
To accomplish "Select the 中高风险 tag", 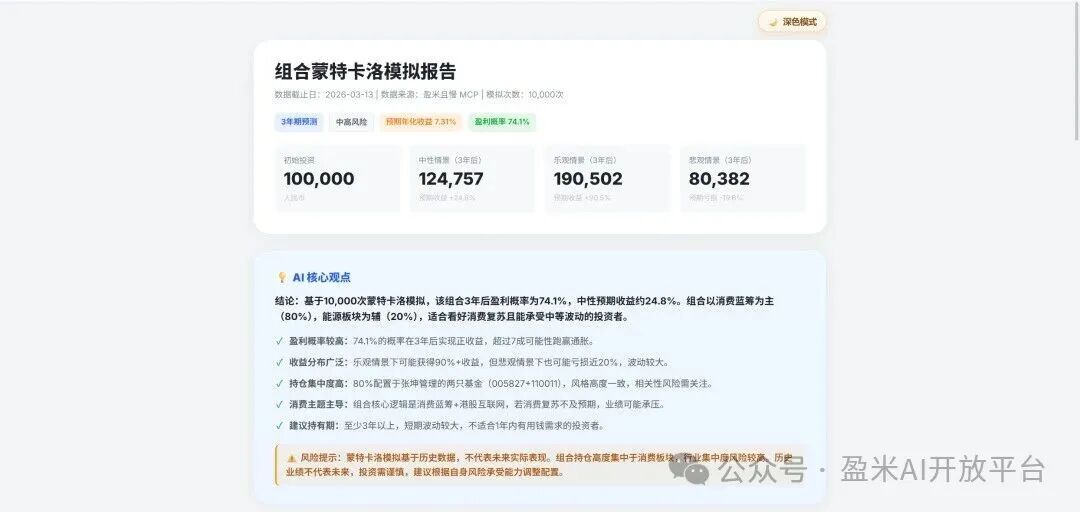I will coord(351,122).
